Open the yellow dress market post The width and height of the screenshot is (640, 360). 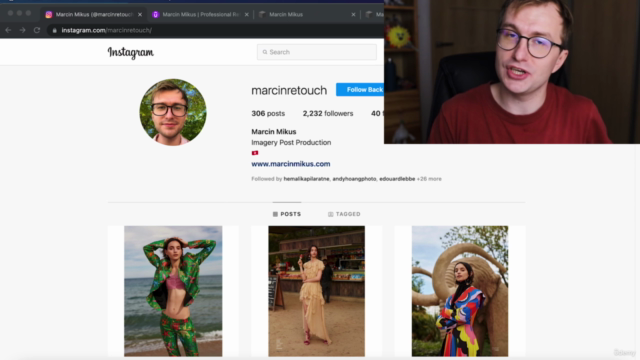click(317, 291)
